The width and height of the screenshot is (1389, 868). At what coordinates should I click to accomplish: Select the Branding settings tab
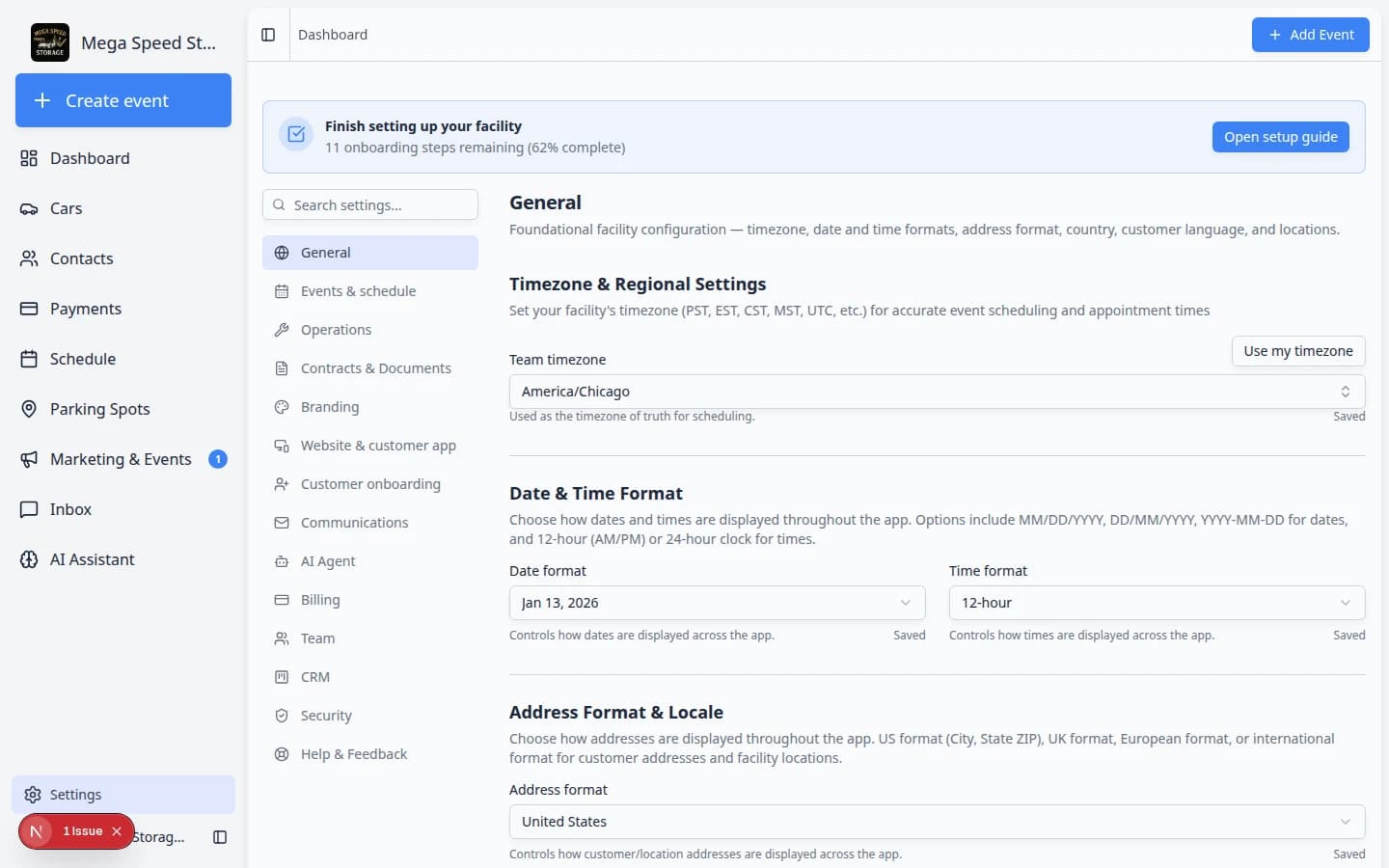click(370, 407)
